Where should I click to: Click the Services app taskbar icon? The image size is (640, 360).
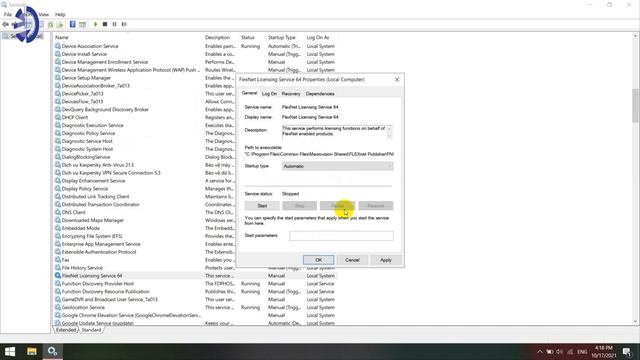pyautogui.click(x=53, y=351)
